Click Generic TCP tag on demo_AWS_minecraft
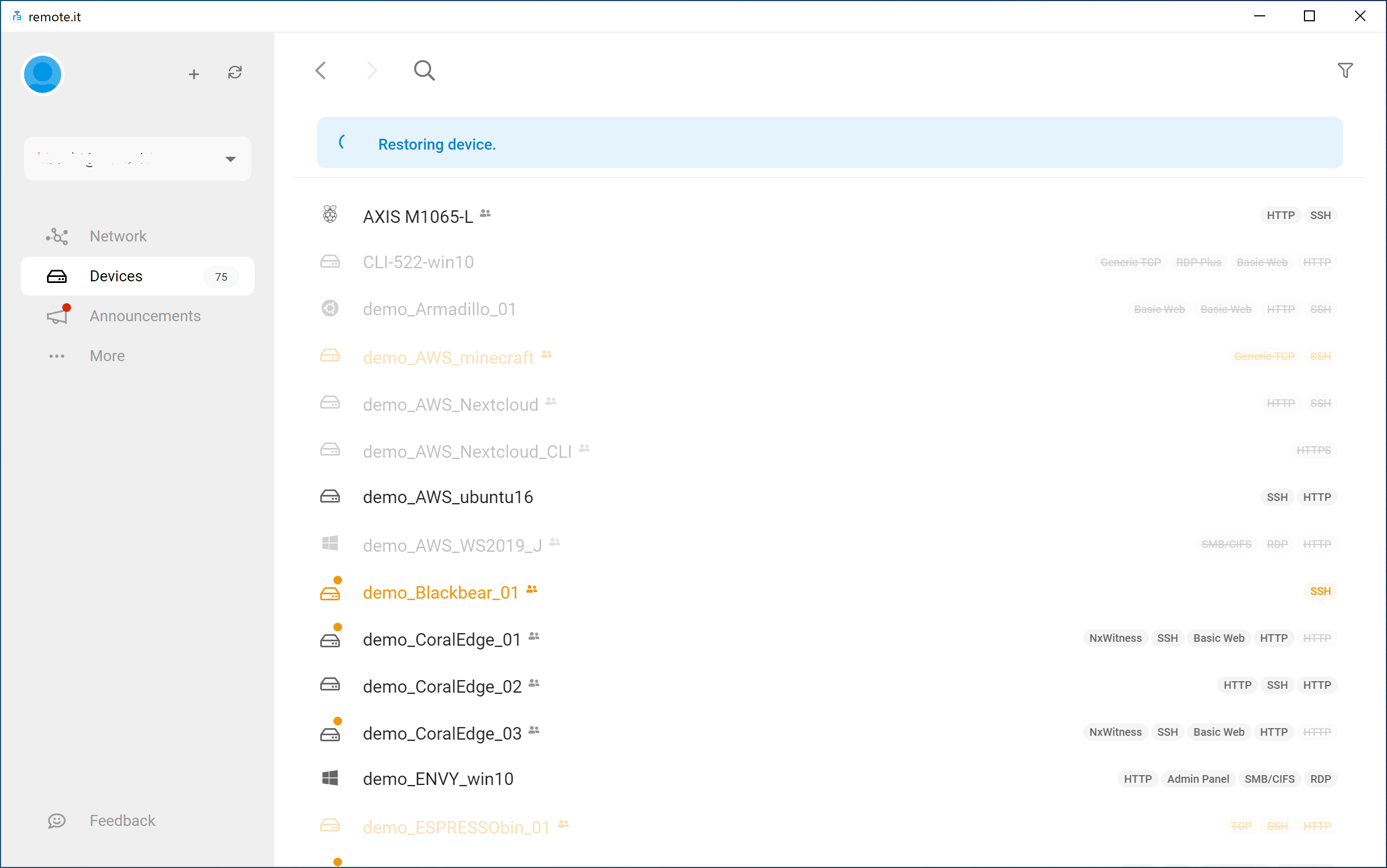The height and width of the screenshot is (868, 1387). point(1265,357)
